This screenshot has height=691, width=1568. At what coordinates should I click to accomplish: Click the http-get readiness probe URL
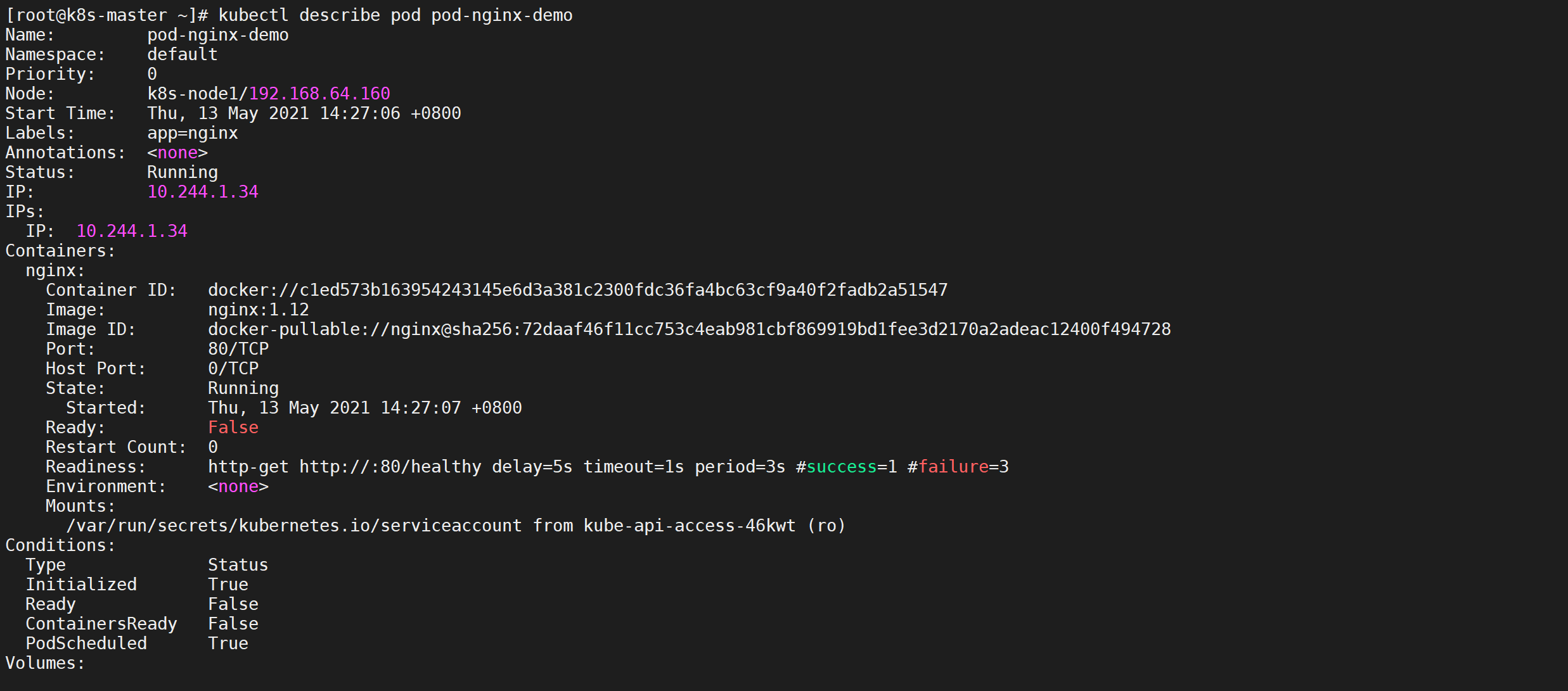390,467
